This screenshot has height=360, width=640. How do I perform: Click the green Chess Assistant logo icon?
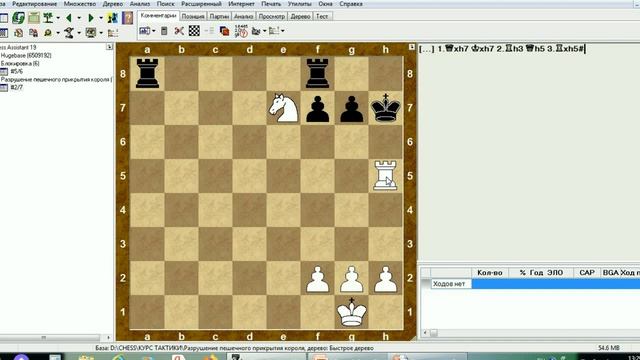[18, 18]
